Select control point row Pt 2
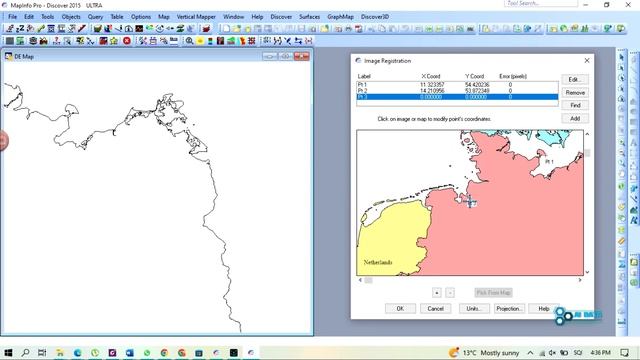 click(457, 91)
